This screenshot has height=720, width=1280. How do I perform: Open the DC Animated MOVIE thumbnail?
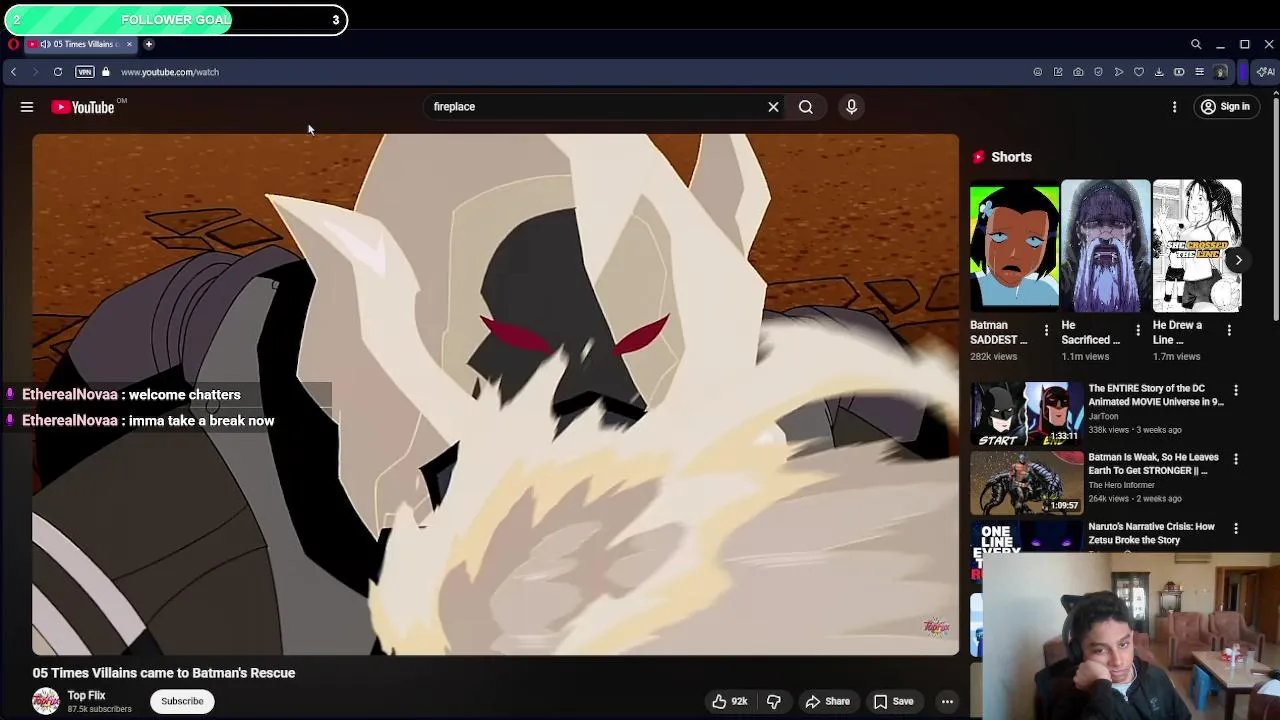1026,413
